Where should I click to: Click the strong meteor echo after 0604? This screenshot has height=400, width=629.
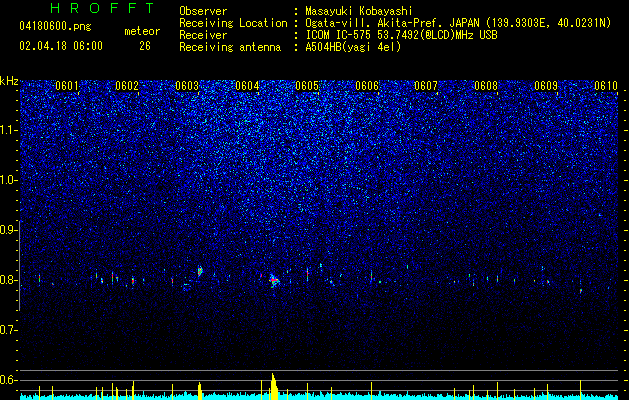274,280
